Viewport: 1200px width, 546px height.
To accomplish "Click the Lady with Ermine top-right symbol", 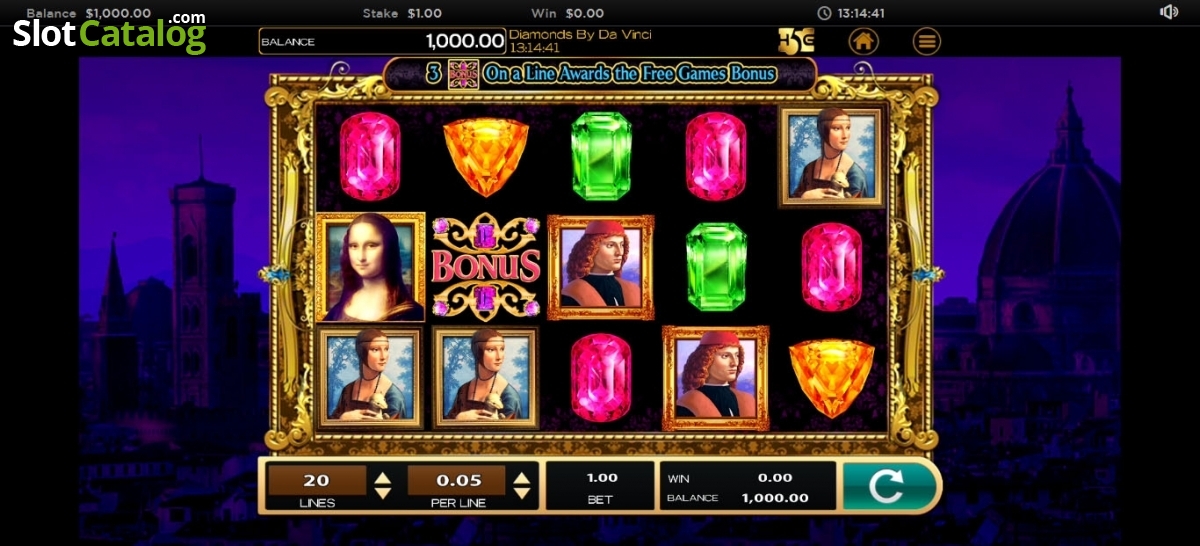I will click(831, 157).
